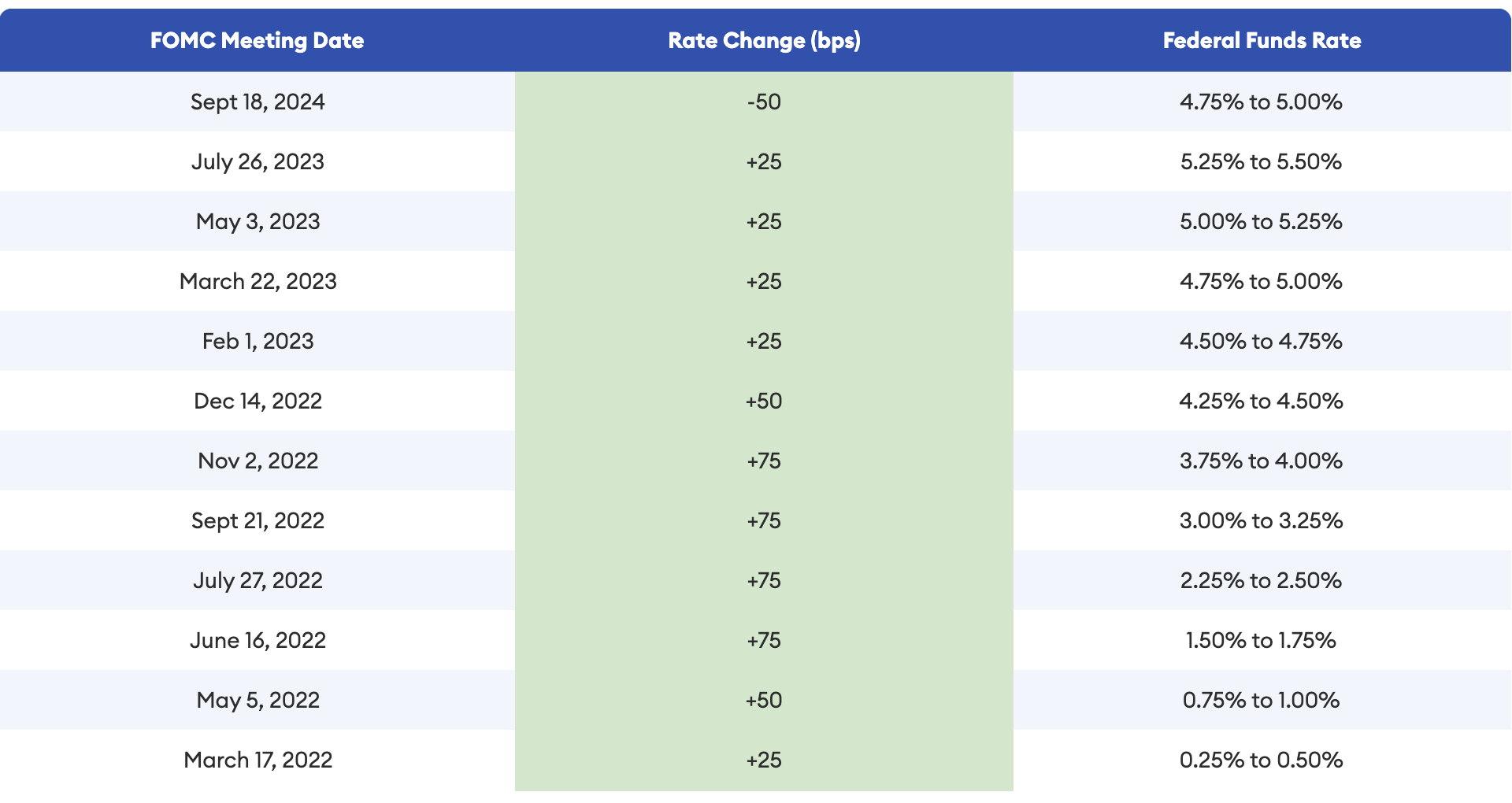Click the 4.50% to 4.75% rate cell
The height and width of the screenshot is (803, 1512).
(1262, 341)
